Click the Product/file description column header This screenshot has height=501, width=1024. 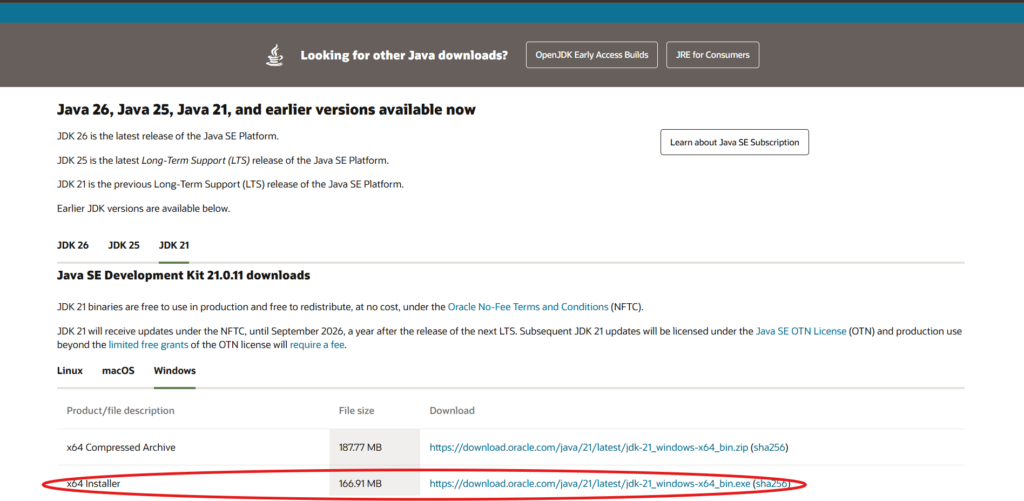point(120,411)
